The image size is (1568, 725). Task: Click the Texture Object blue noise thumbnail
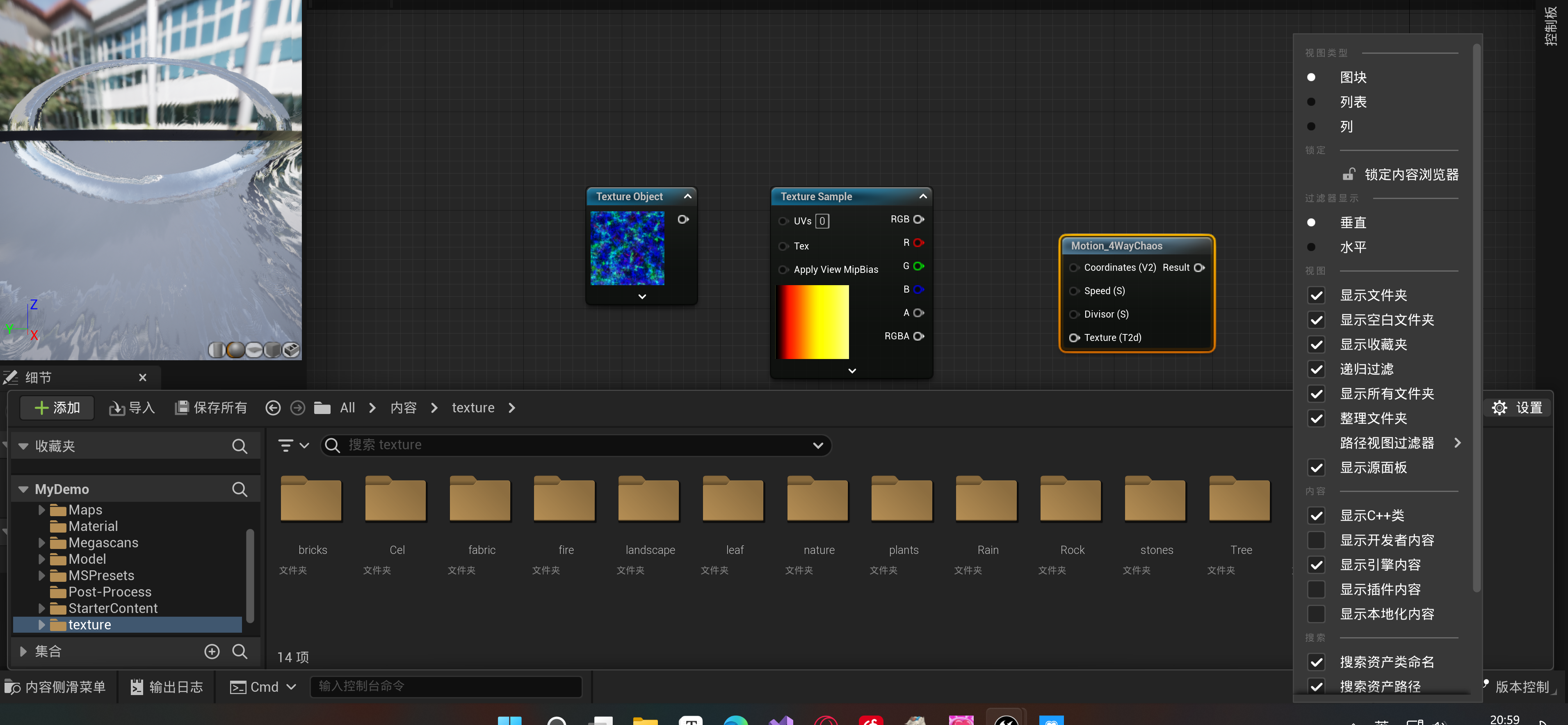627,248
